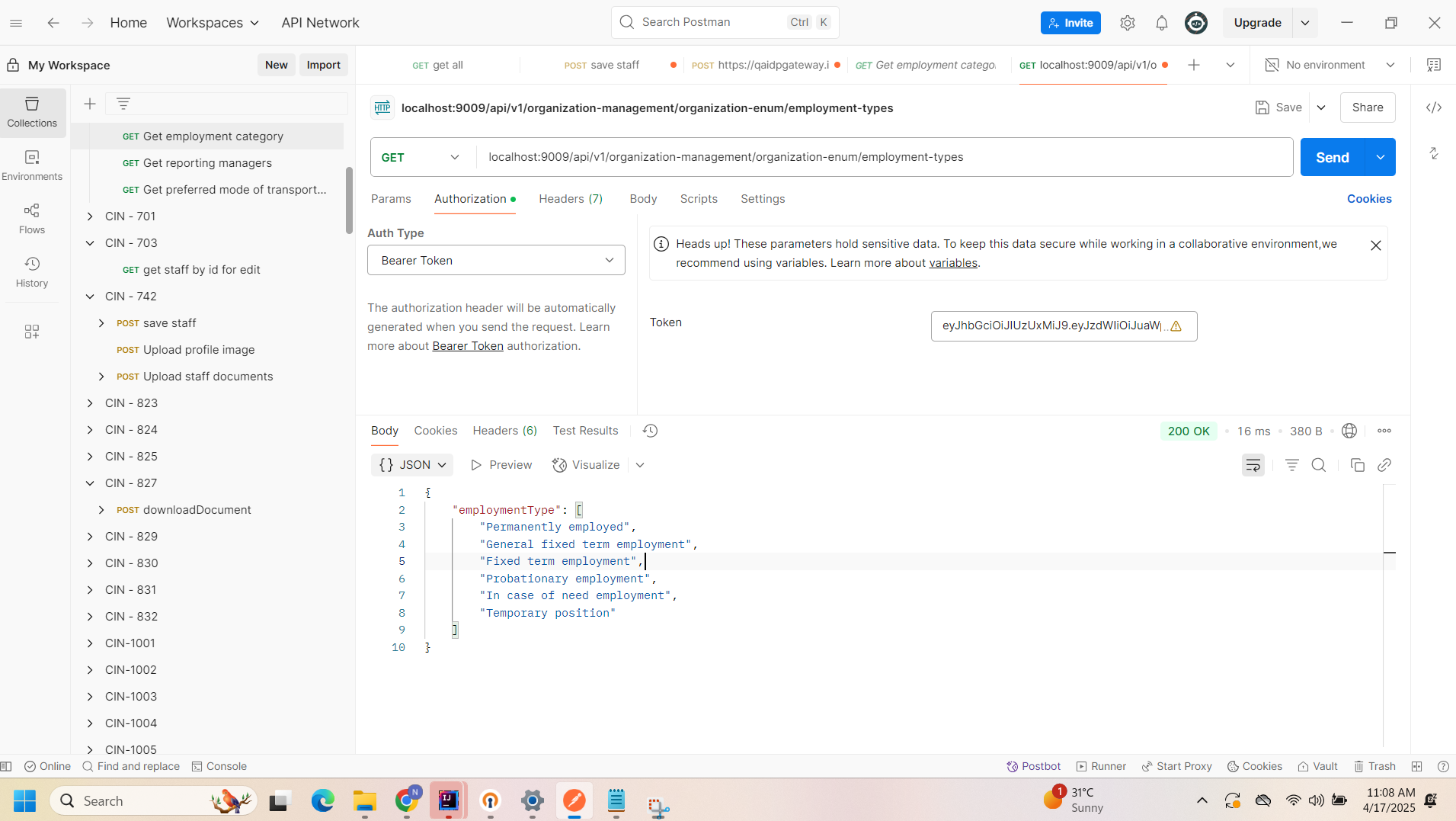Open Postman settings gear icon
1456x821 pixels.
[x=1128, y=23]
